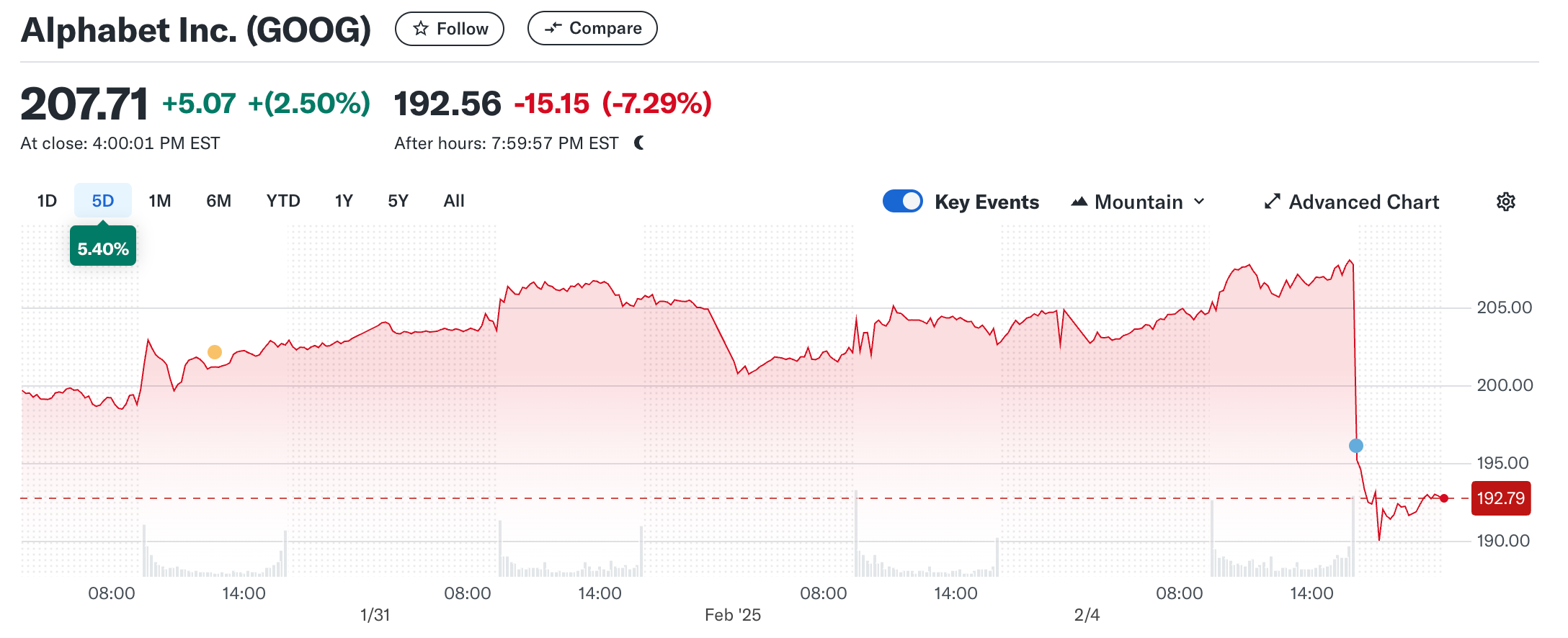Click the Advanced Chart expand arrow icon

[x=1272, y=202]
